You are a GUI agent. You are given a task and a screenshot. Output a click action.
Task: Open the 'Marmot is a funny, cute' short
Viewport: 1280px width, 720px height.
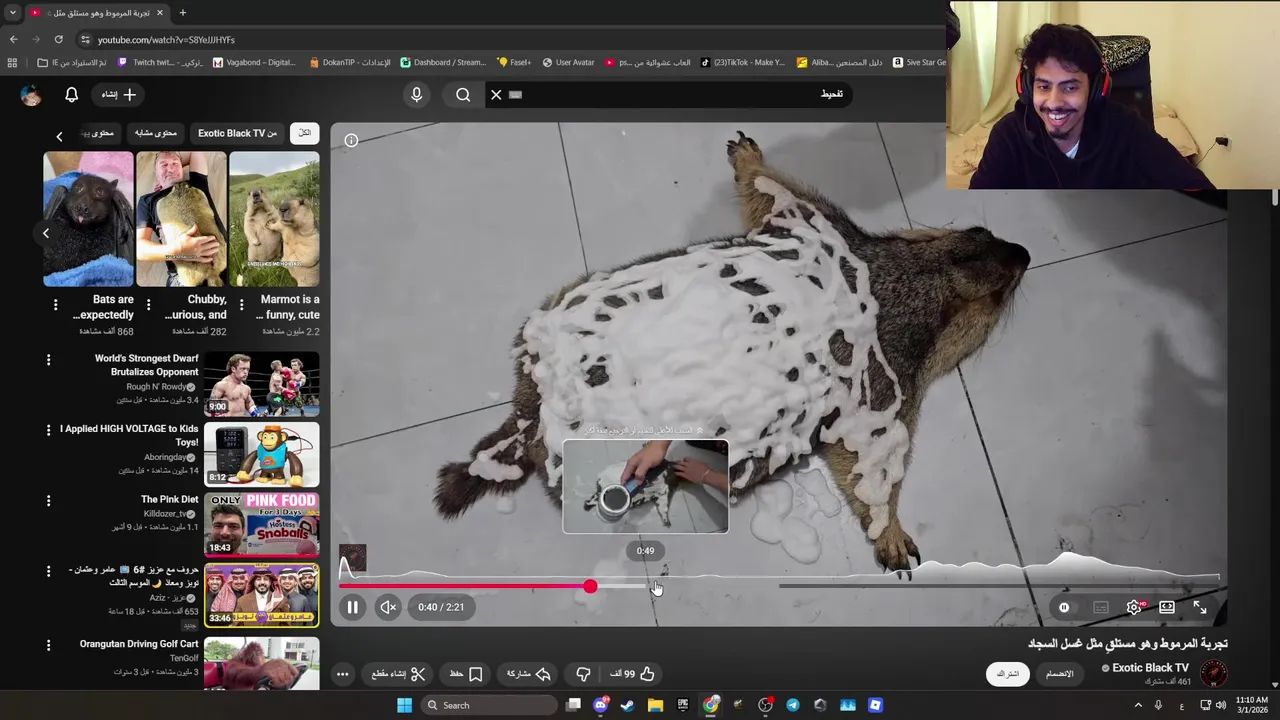274,219
